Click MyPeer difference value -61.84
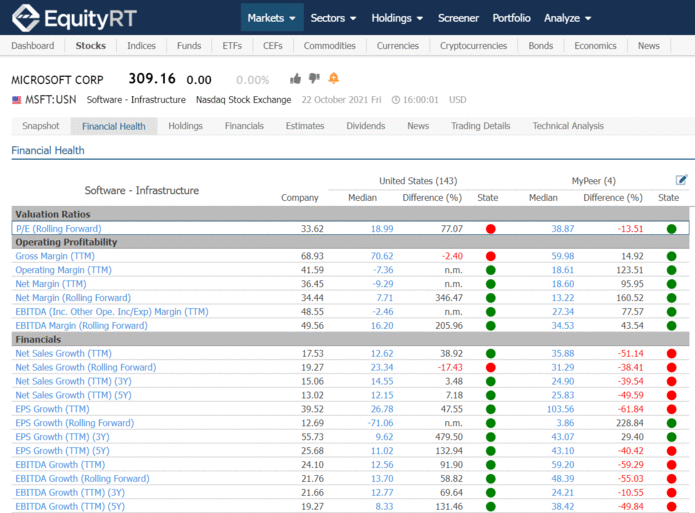The image size is (695, 513). click(x=630, y=409)
